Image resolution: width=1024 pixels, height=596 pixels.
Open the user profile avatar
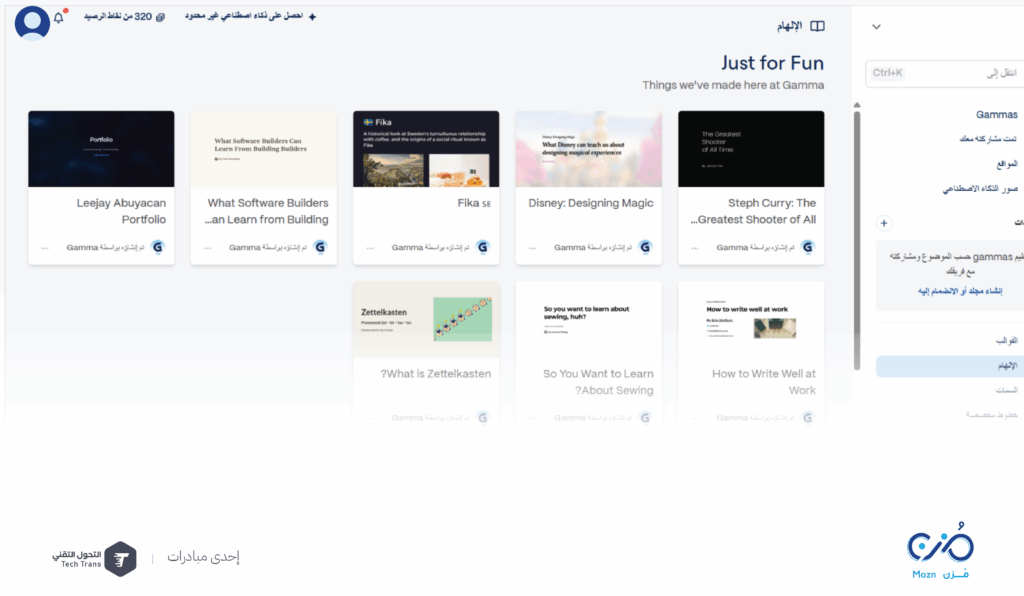click(x=32, y=22)
